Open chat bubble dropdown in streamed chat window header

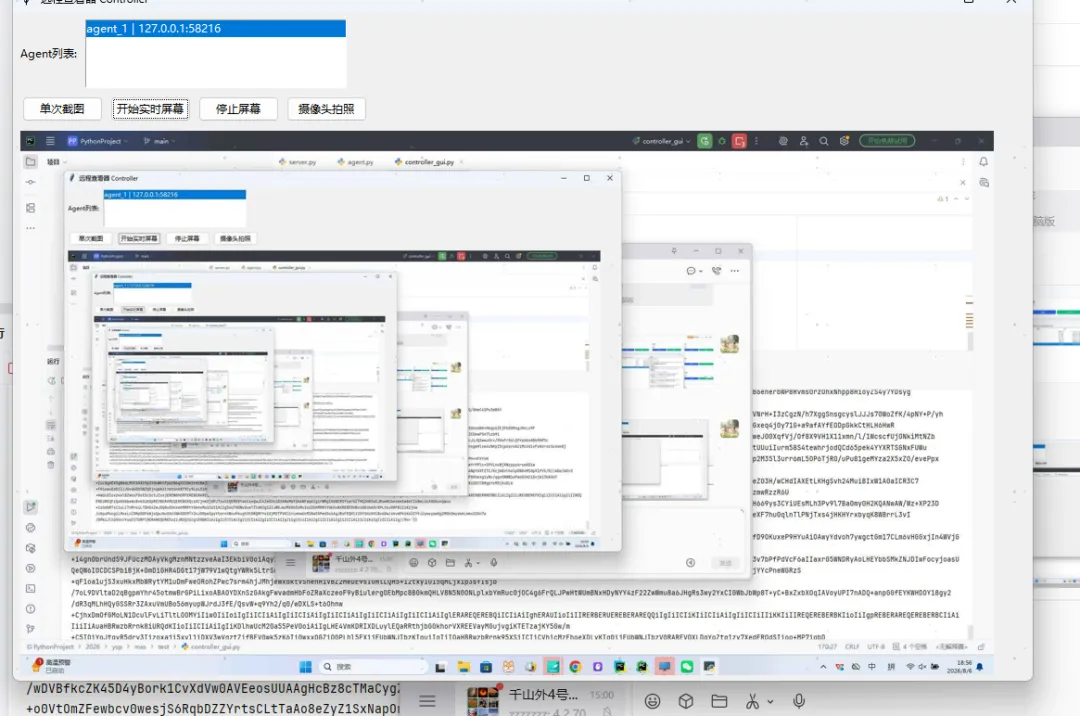pyautogui.click(x=694, y=271)
